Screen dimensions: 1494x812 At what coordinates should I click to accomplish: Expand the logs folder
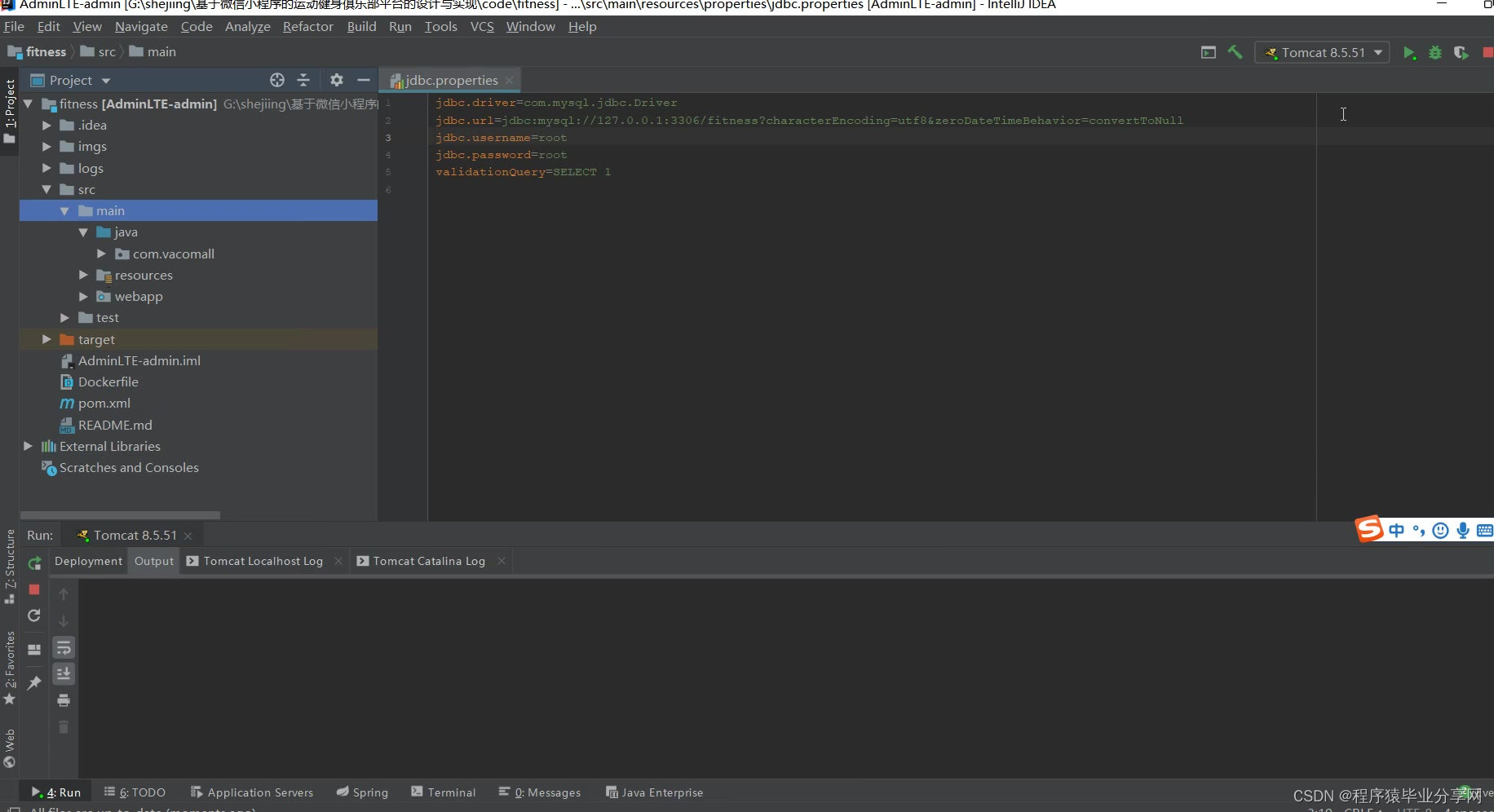pos(46,168)
